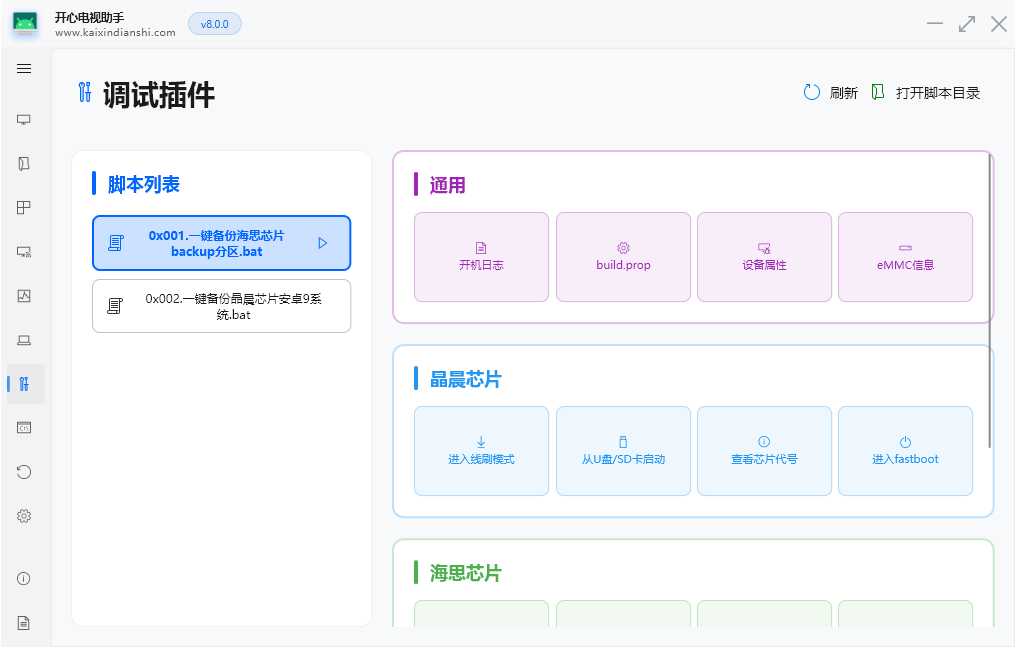
Task: Run the selected 0x001 backup script
Action: click(324, 242)
